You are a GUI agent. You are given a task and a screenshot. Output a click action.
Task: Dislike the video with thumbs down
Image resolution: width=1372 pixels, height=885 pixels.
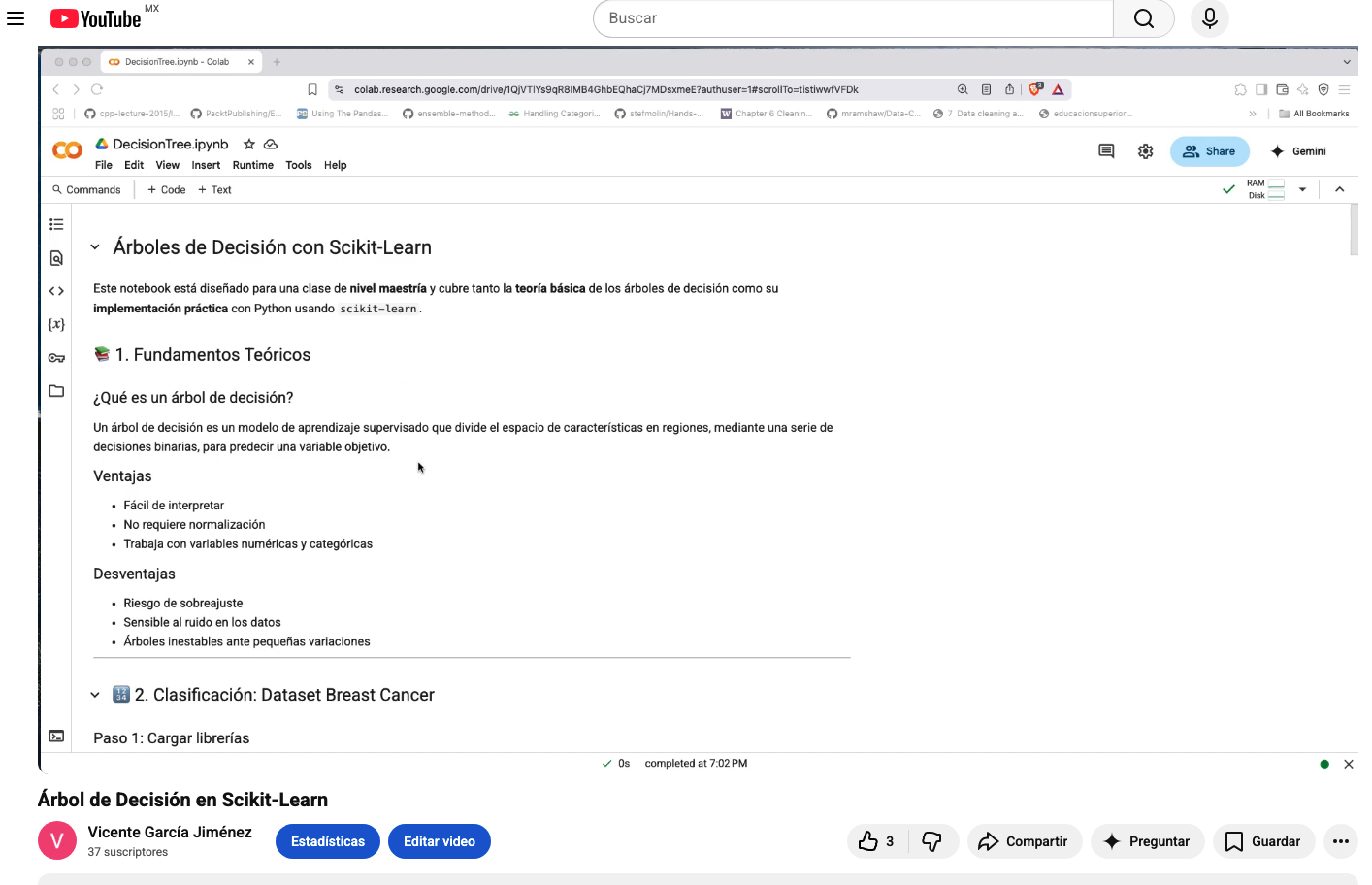(931, 841)
